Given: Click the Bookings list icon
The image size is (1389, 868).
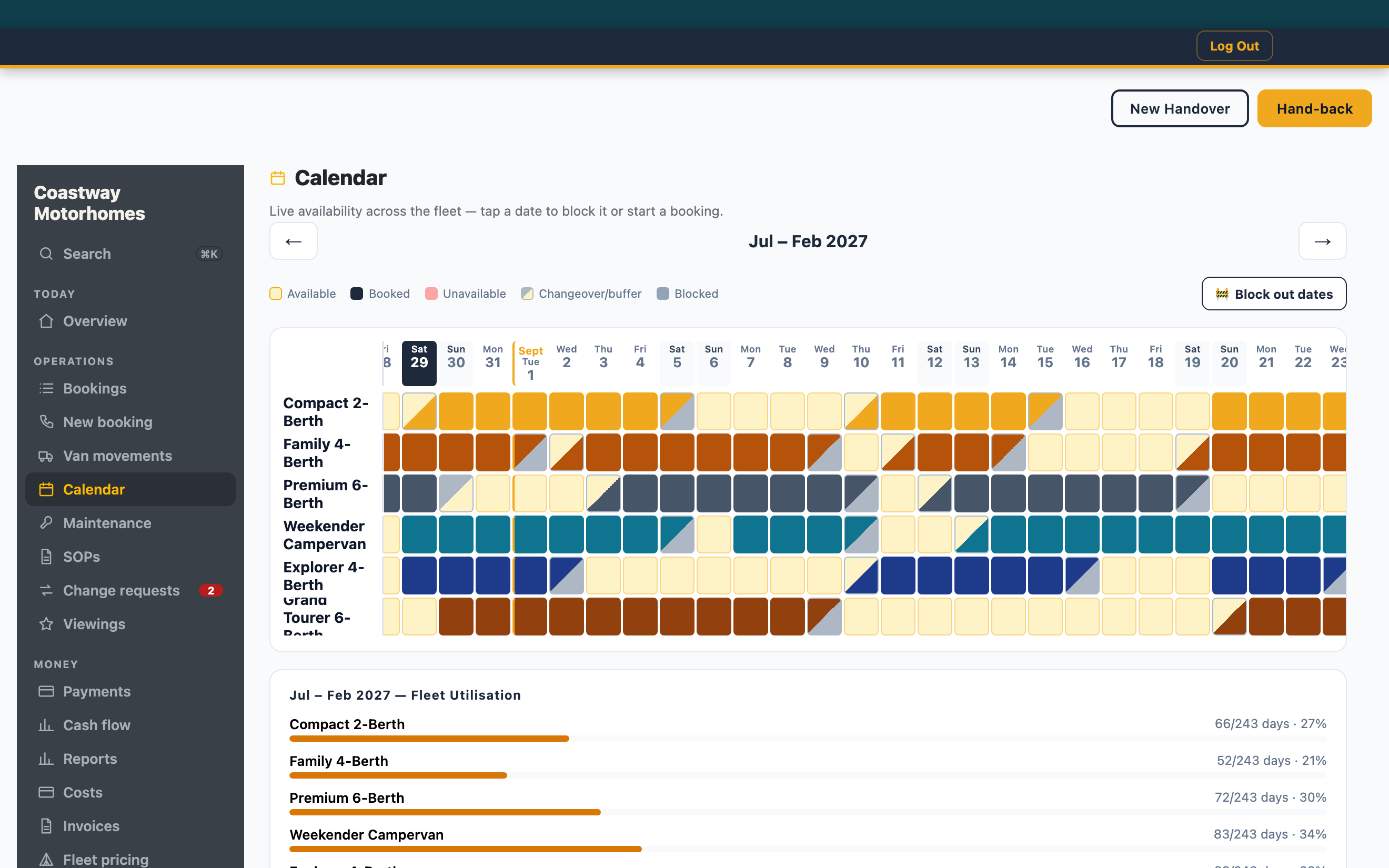Looking at the screenshot, I should click(46, 389).
